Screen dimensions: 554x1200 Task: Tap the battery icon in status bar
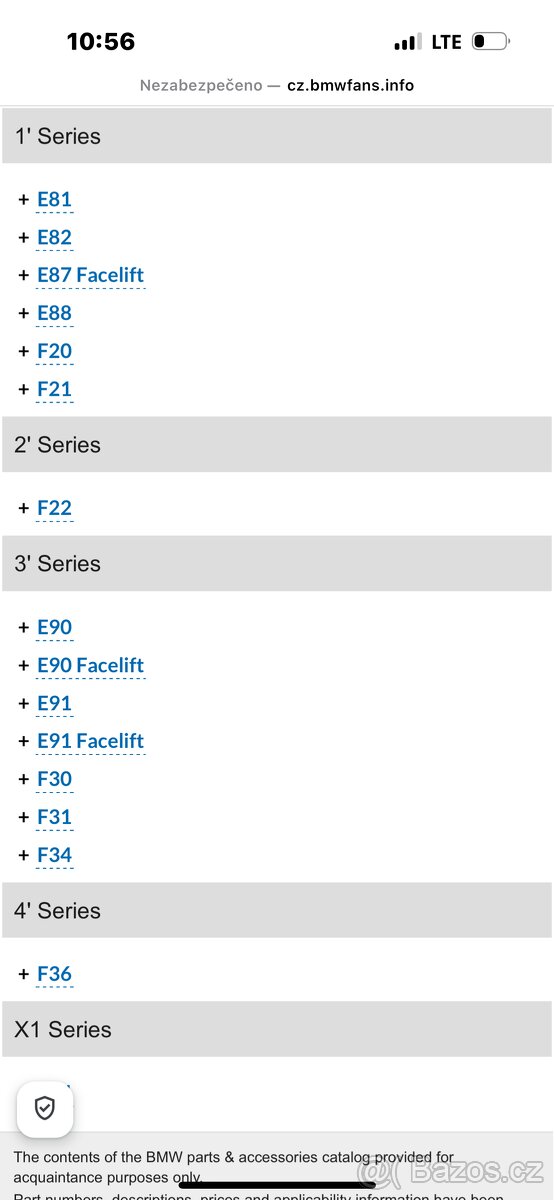[490, 42]
